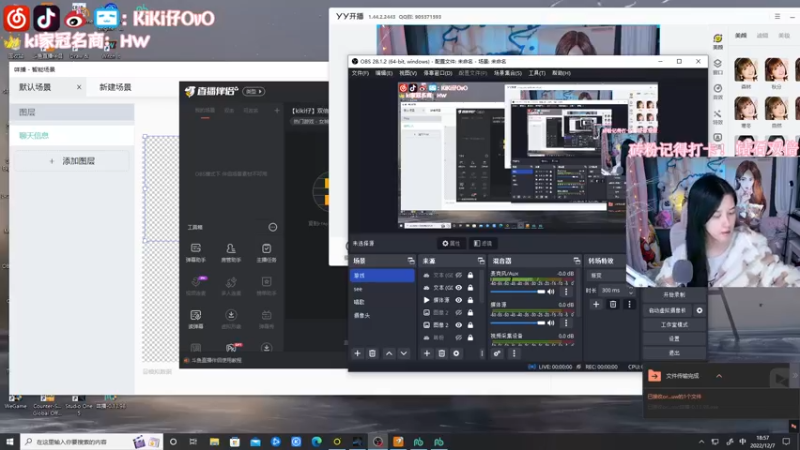
Task: Open 设置 button in OBS controls
Action: coord(674,339)
